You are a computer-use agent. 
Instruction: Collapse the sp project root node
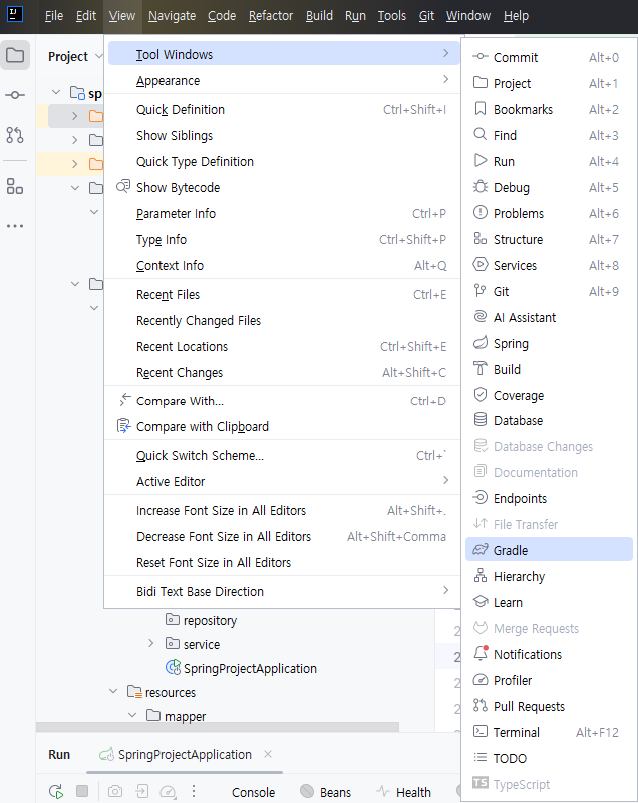click(56, 93)
